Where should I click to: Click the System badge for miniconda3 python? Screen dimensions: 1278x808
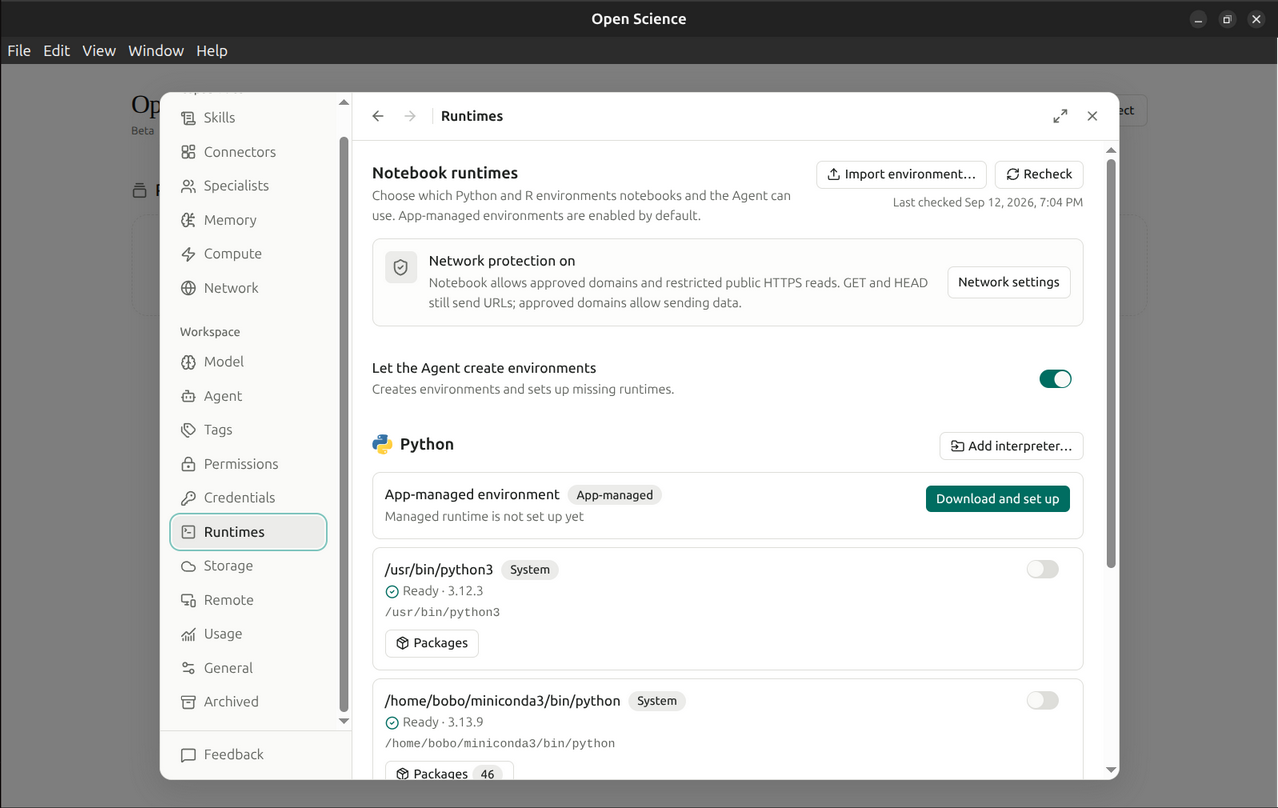click(x=657, y=701)
